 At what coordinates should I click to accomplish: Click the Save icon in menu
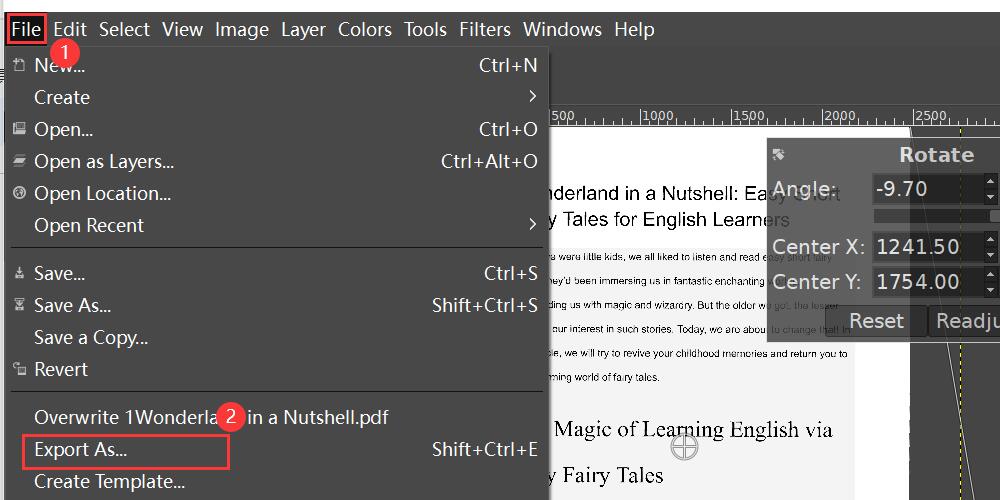[20, 272]
